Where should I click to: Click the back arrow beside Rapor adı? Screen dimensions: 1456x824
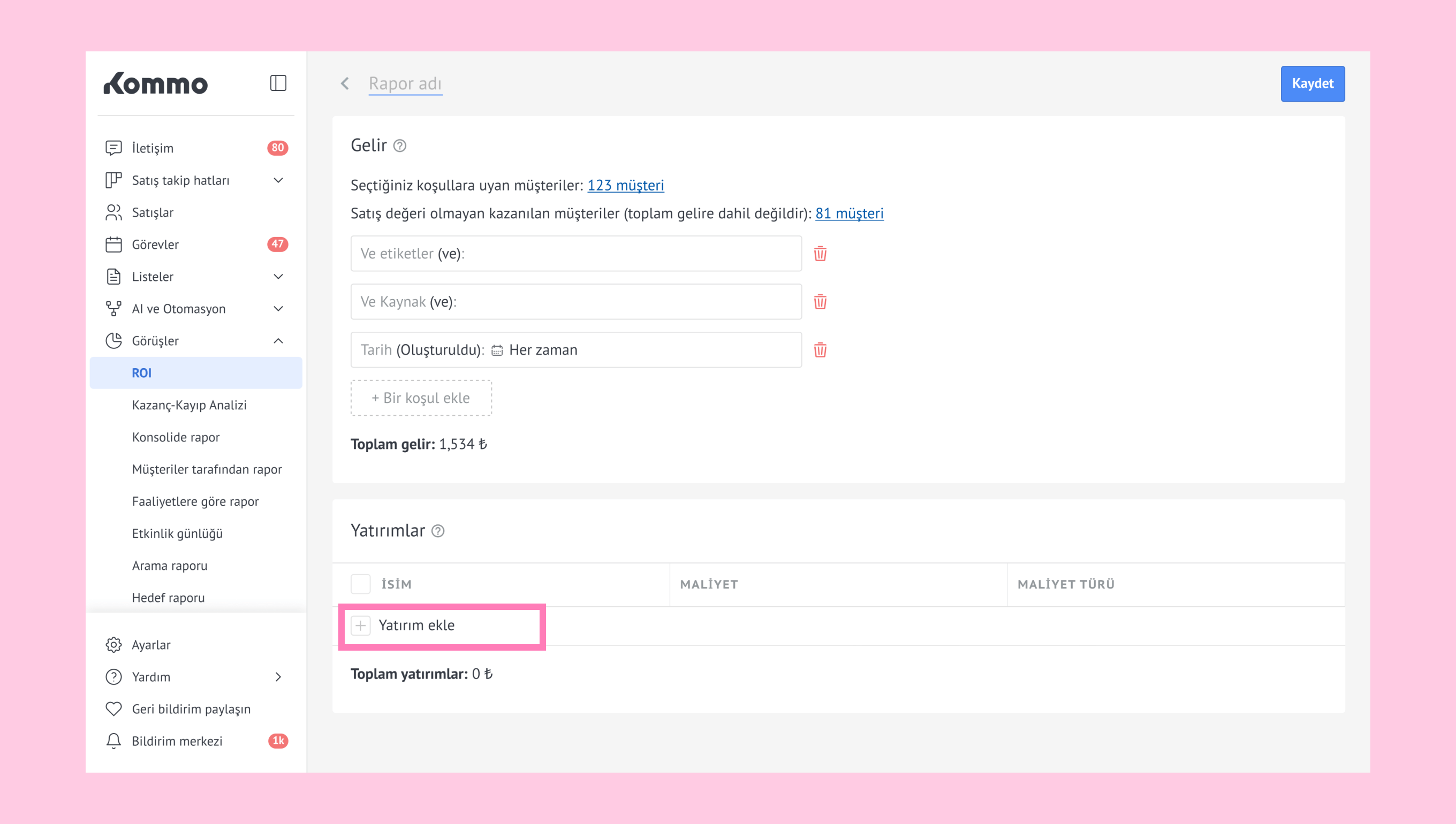click(x=345, y=84)
